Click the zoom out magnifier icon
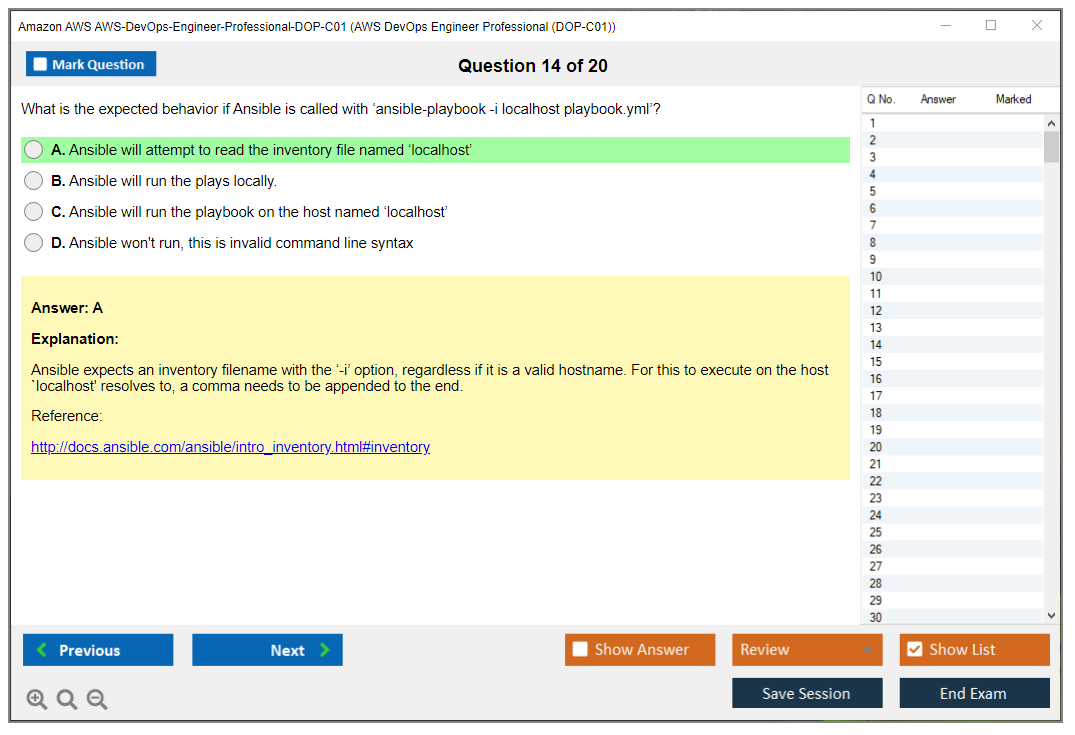1075x735 pixels. [x=97, y=700]
